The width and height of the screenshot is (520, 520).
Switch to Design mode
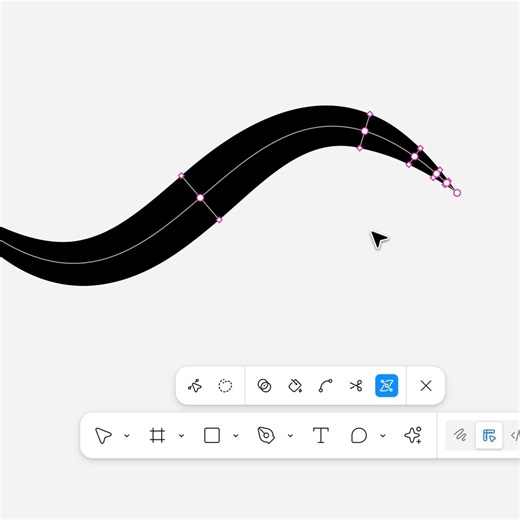[489, 435]
